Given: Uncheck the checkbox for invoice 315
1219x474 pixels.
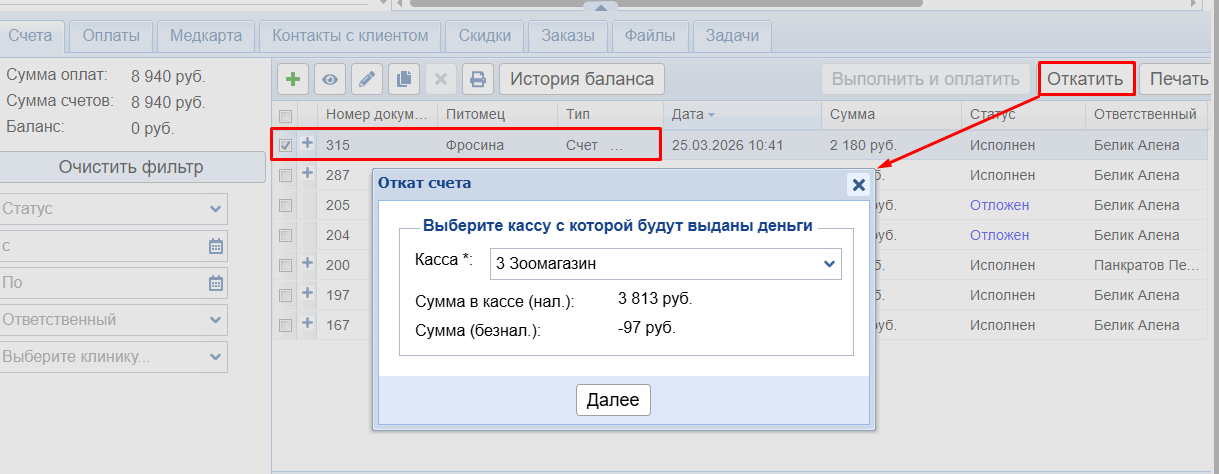Looking at the screenshot, I should coord(286,145).
